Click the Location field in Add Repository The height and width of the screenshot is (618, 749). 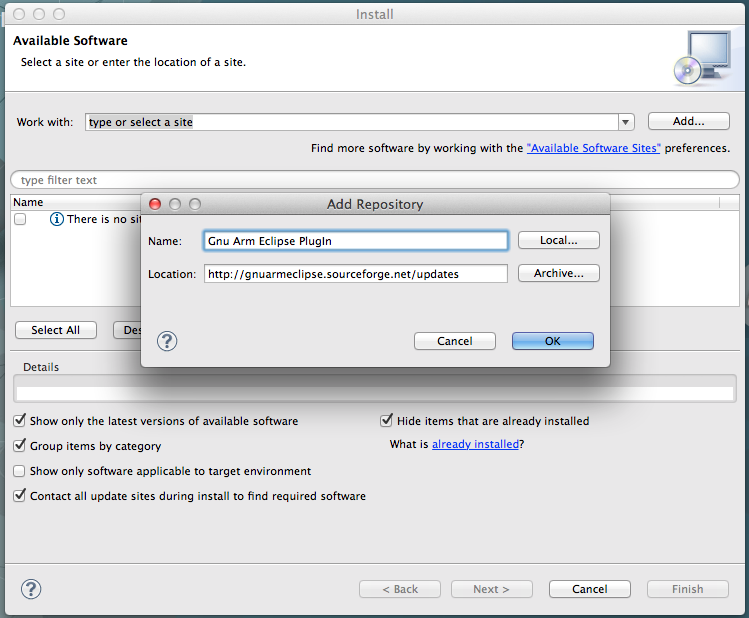(355, 274)
